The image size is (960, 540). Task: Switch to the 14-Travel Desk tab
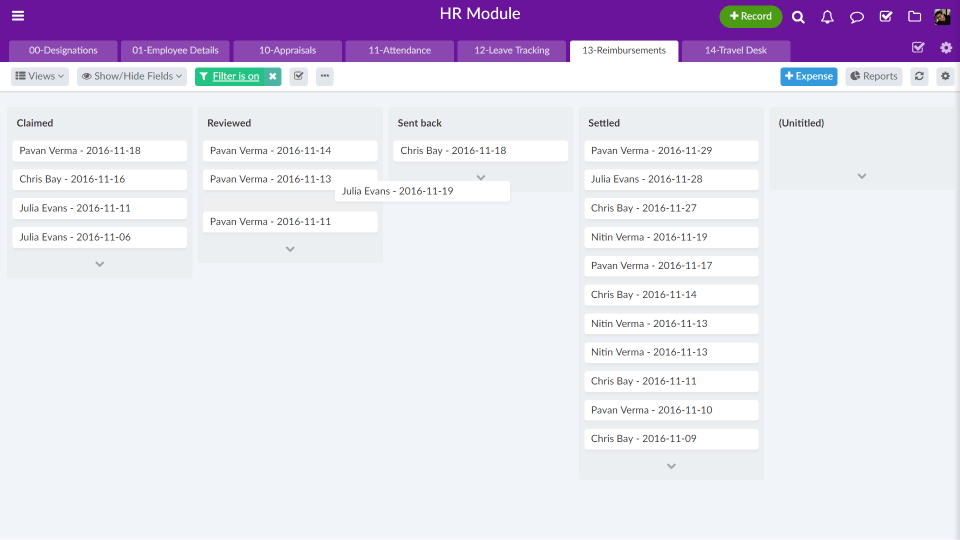pyautogui.click(x=736, y=51)
